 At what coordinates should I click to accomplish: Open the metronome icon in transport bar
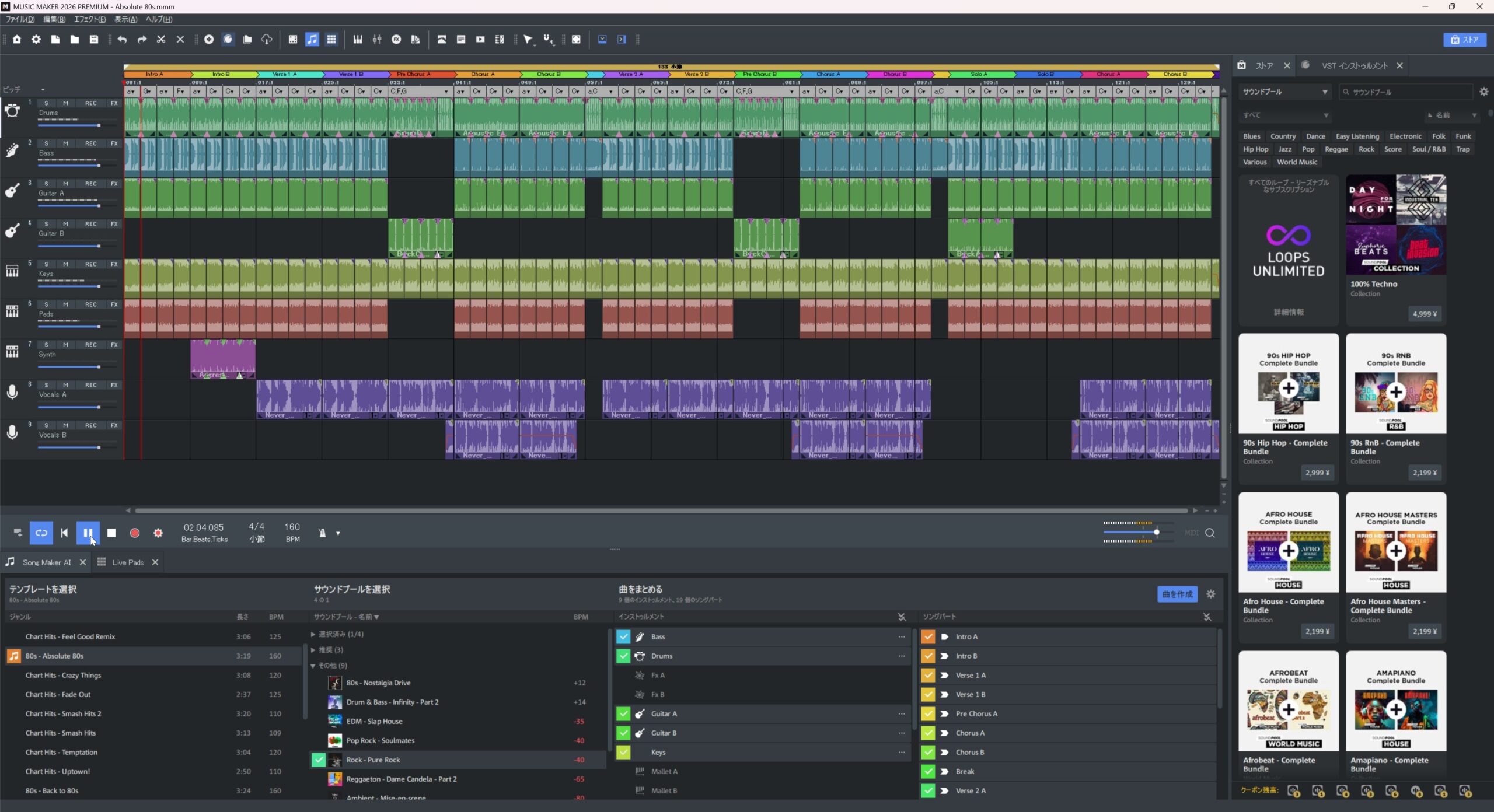322,533
